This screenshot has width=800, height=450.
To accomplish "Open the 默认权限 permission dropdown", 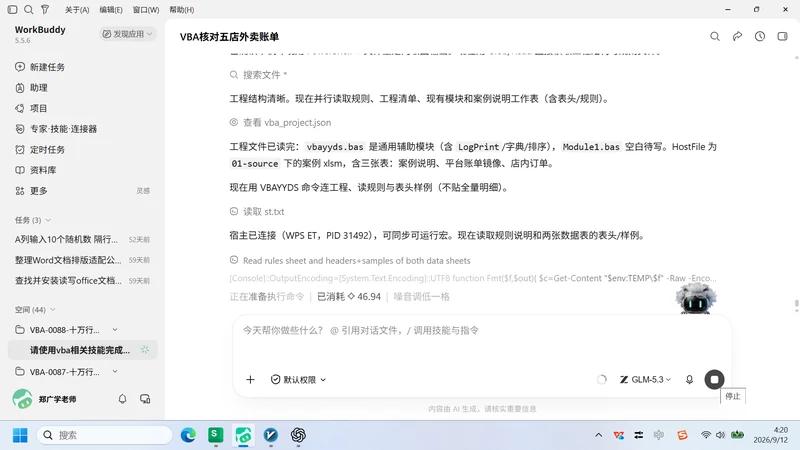I will pos(298,380).
